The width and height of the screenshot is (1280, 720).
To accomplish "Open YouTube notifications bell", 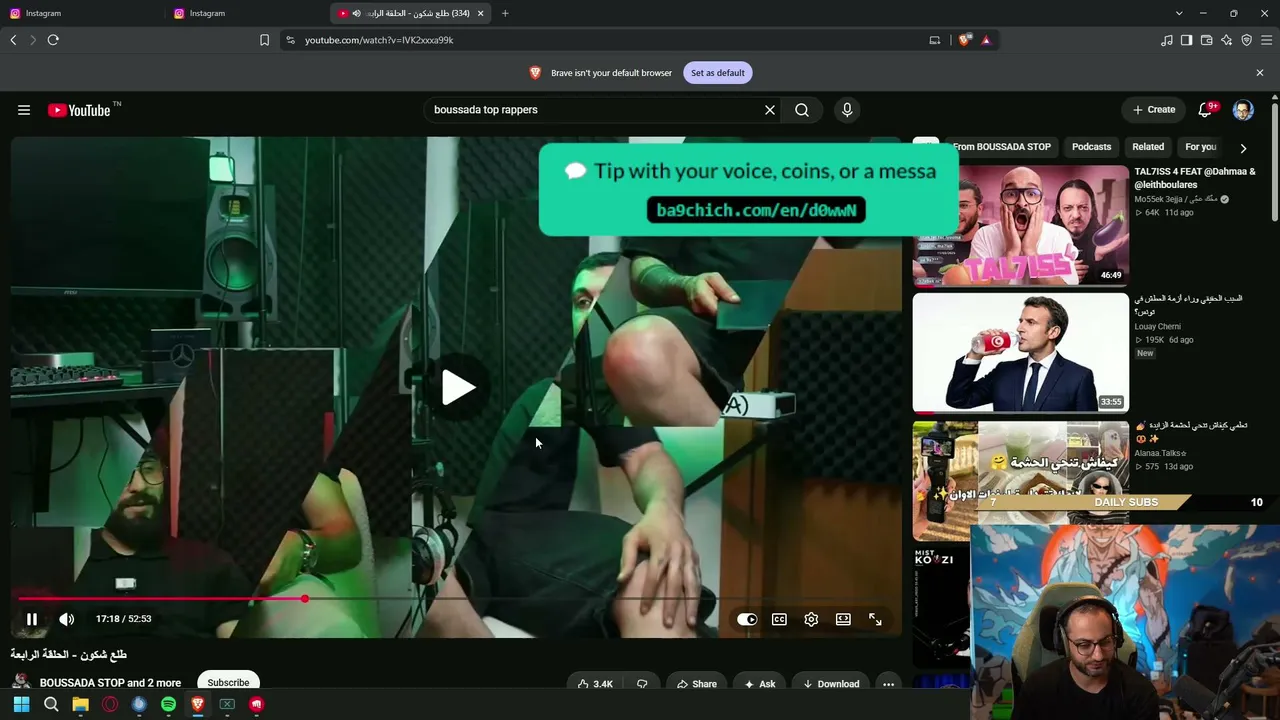I will 1206,110.
